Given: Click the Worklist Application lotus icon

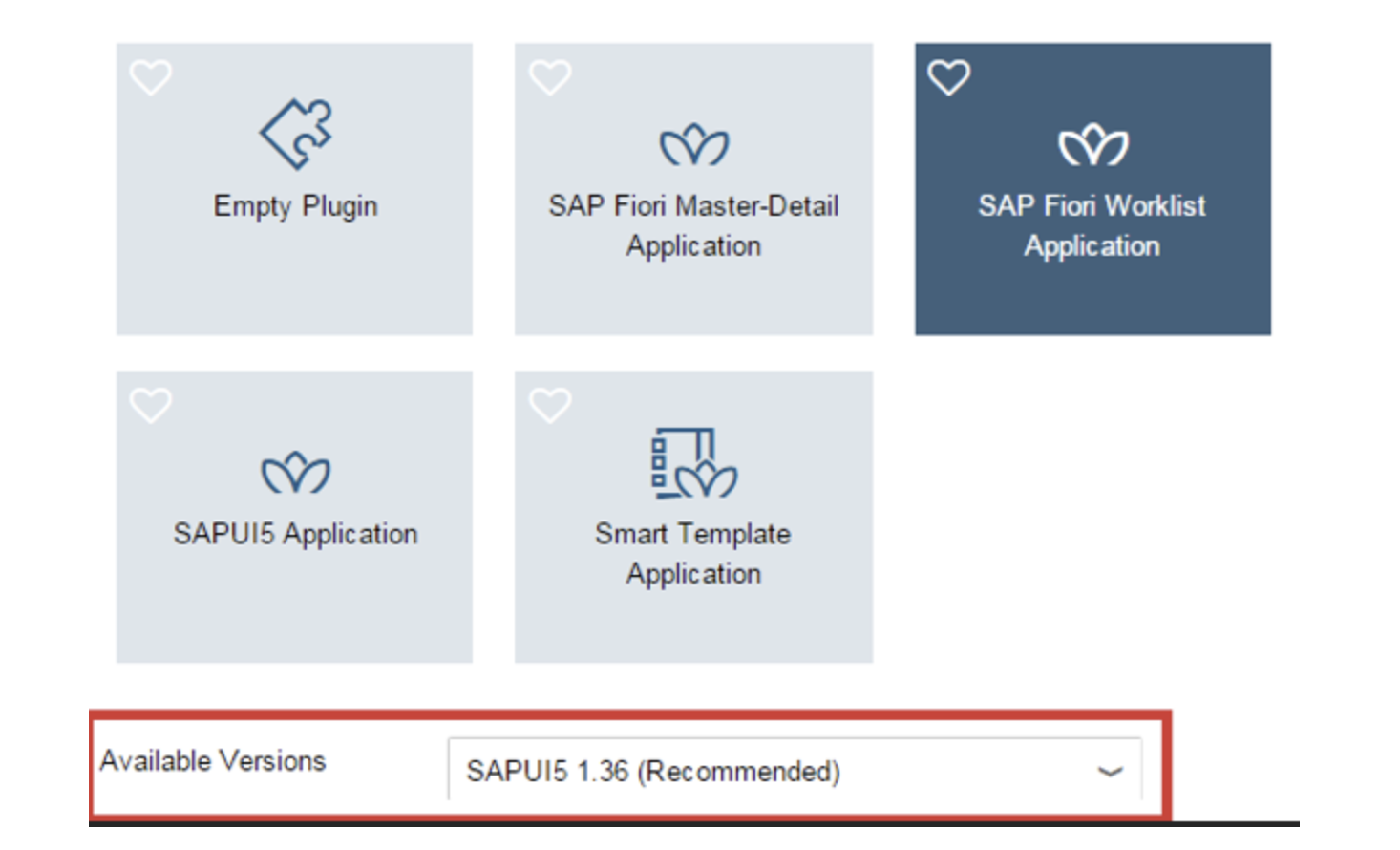Looking at the screenshot, I should pos(1093,145).
